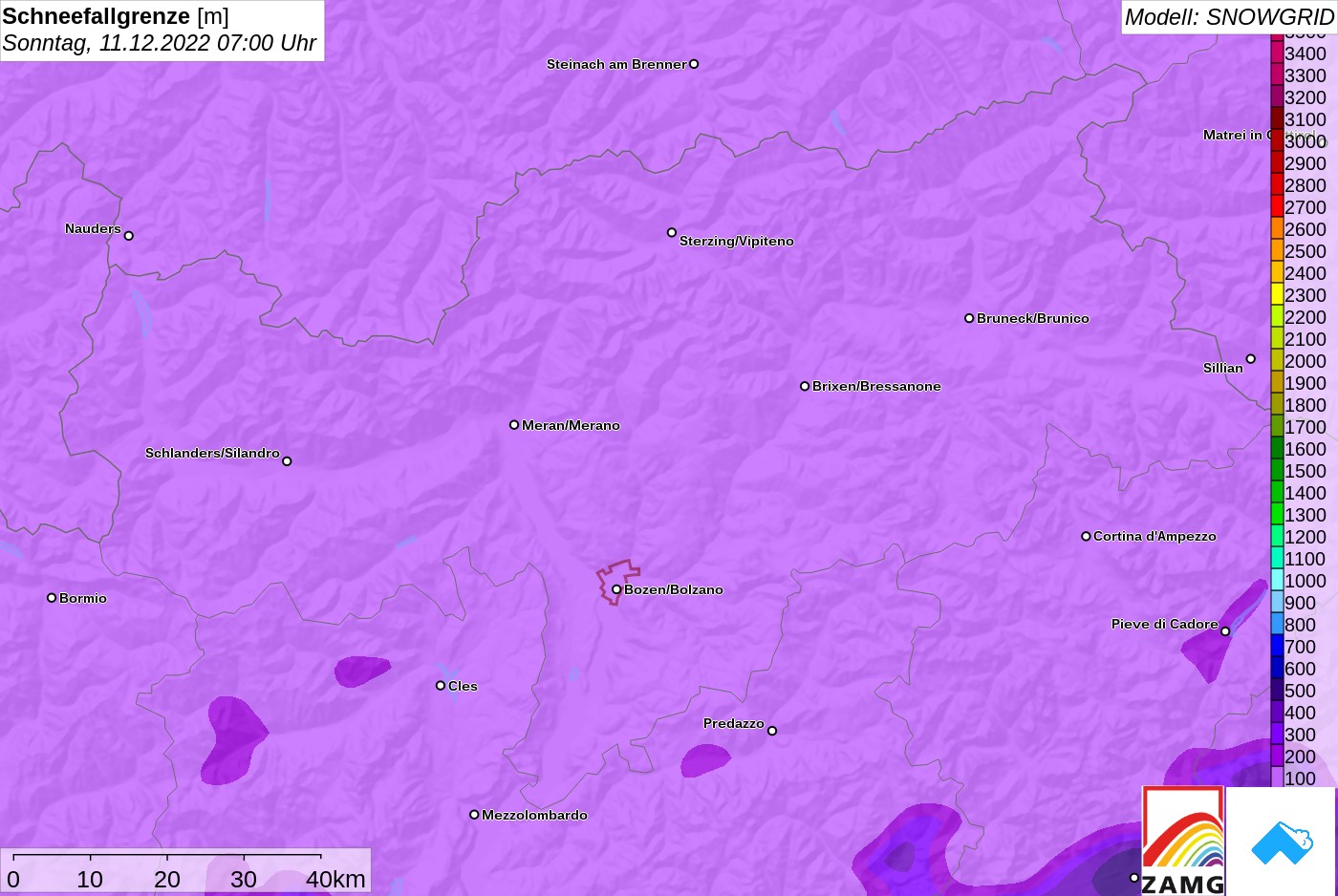Select the Brixen/Bressanone location marker
This screenshot has height=896, width=1338.
805,386
